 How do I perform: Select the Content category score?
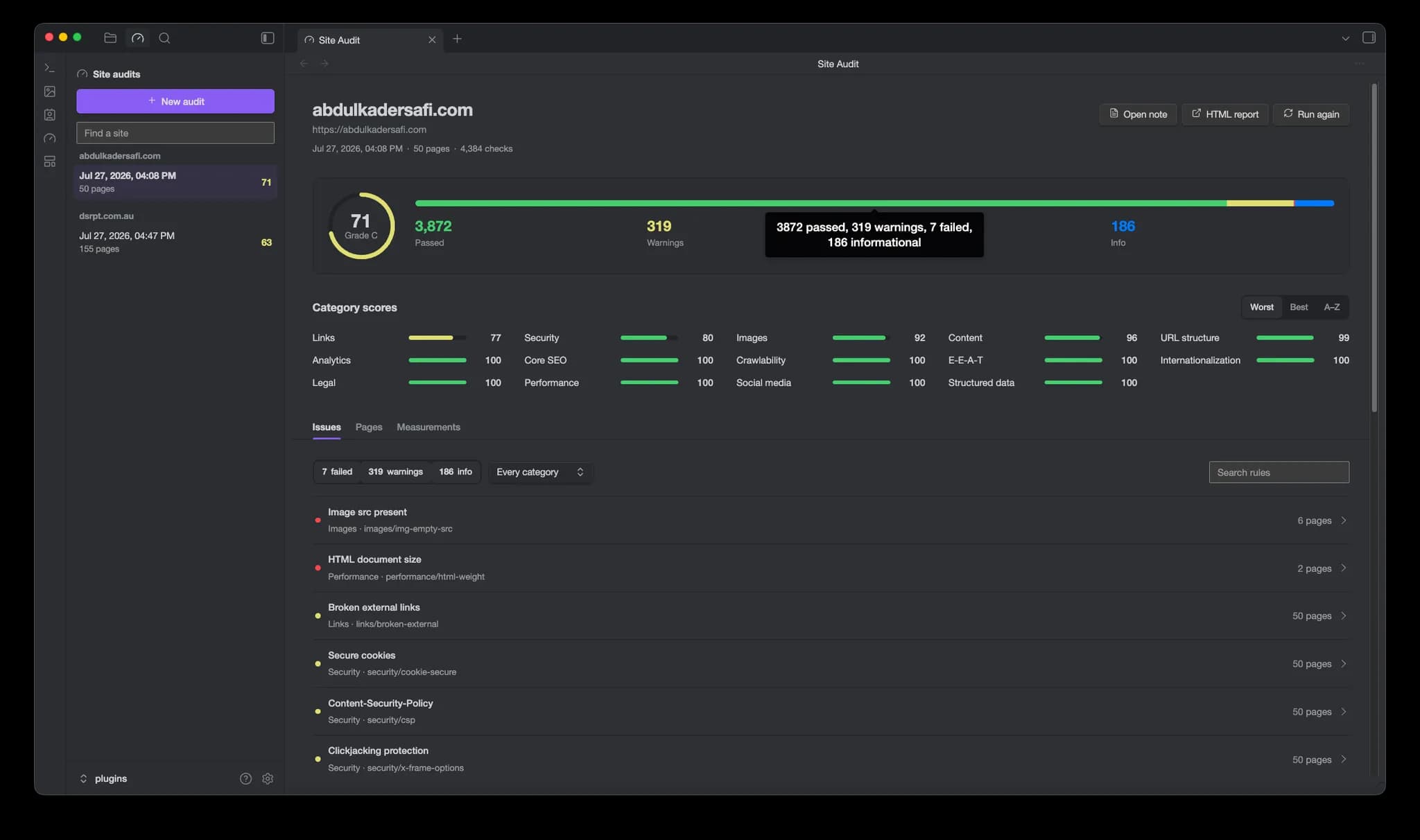pyautogui.click(x=1043, y=338)
